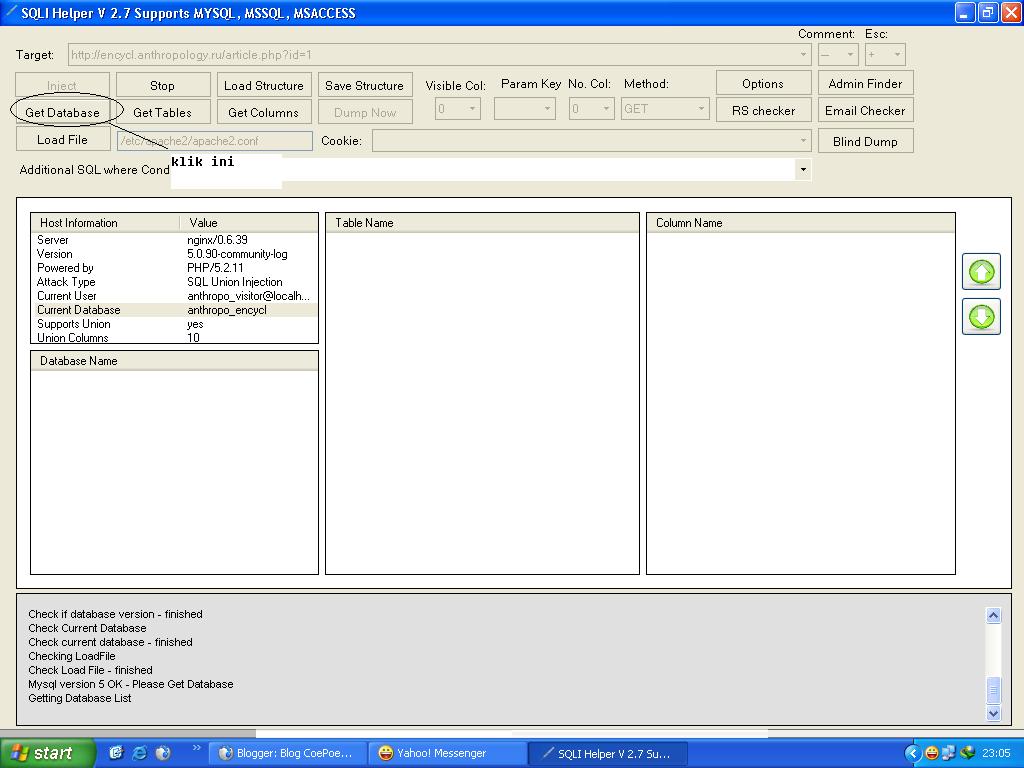The height and width of the screenshot is (768, 1024).
Task: Open the Esc dropdown
Action: (898, 55)
